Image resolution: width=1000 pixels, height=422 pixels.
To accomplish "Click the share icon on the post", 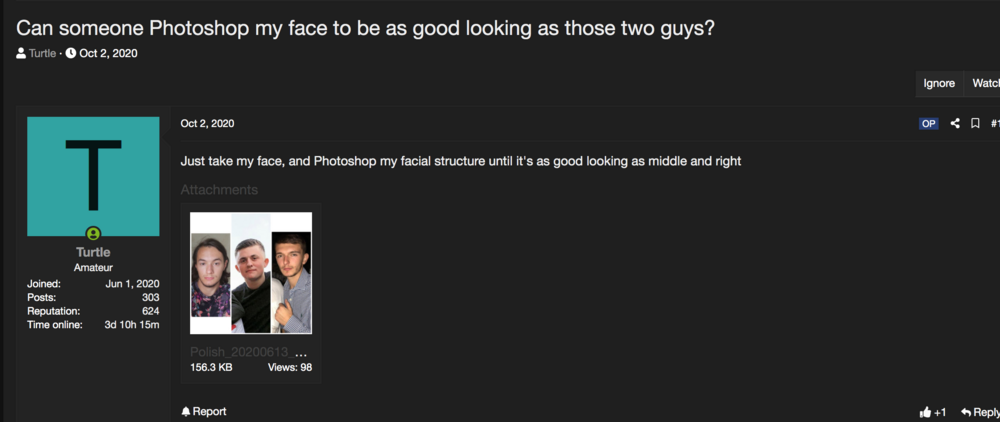I will (x=955, y=124).
